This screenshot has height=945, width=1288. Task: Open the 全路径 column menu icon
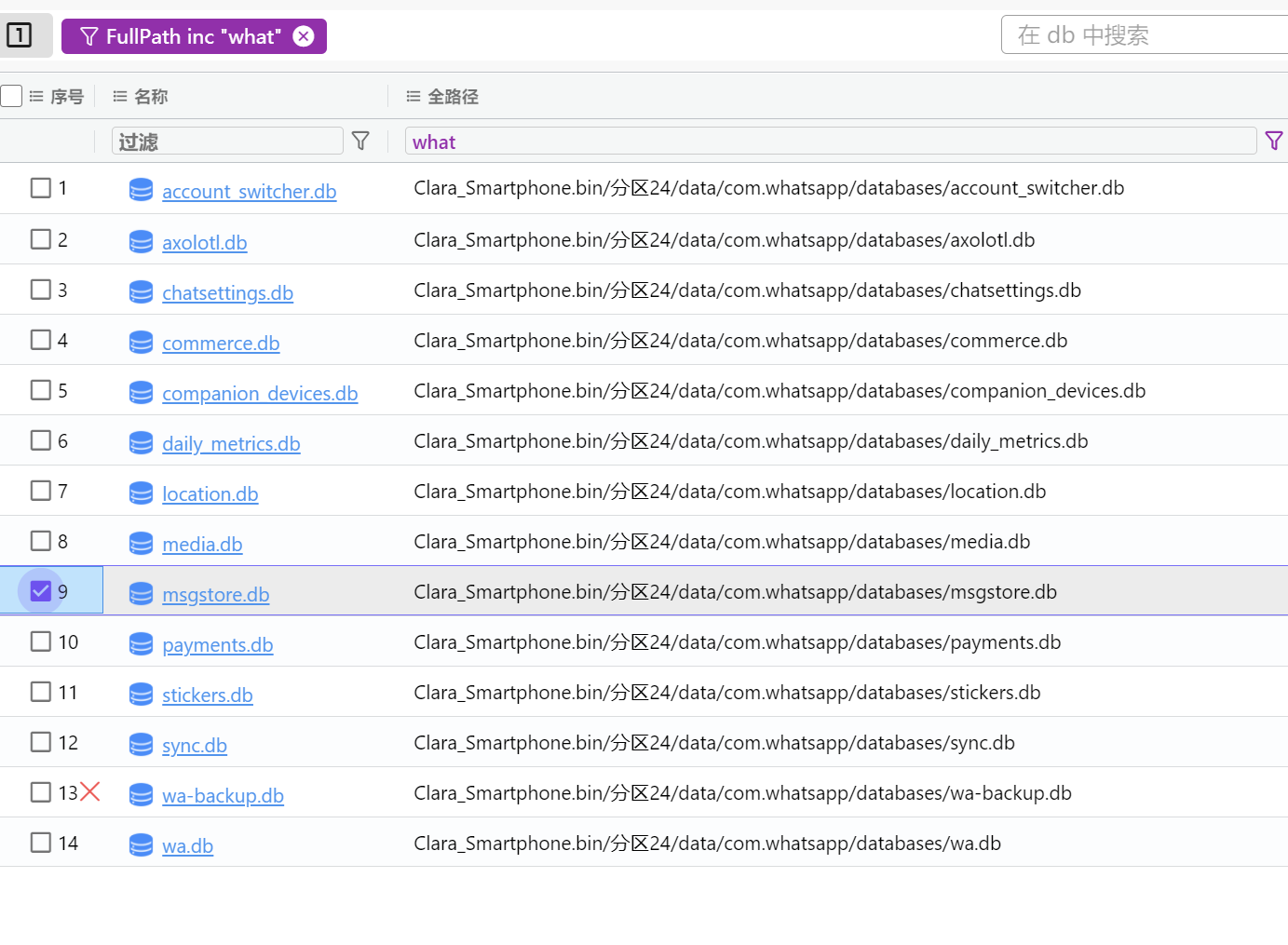pos(414,96)
